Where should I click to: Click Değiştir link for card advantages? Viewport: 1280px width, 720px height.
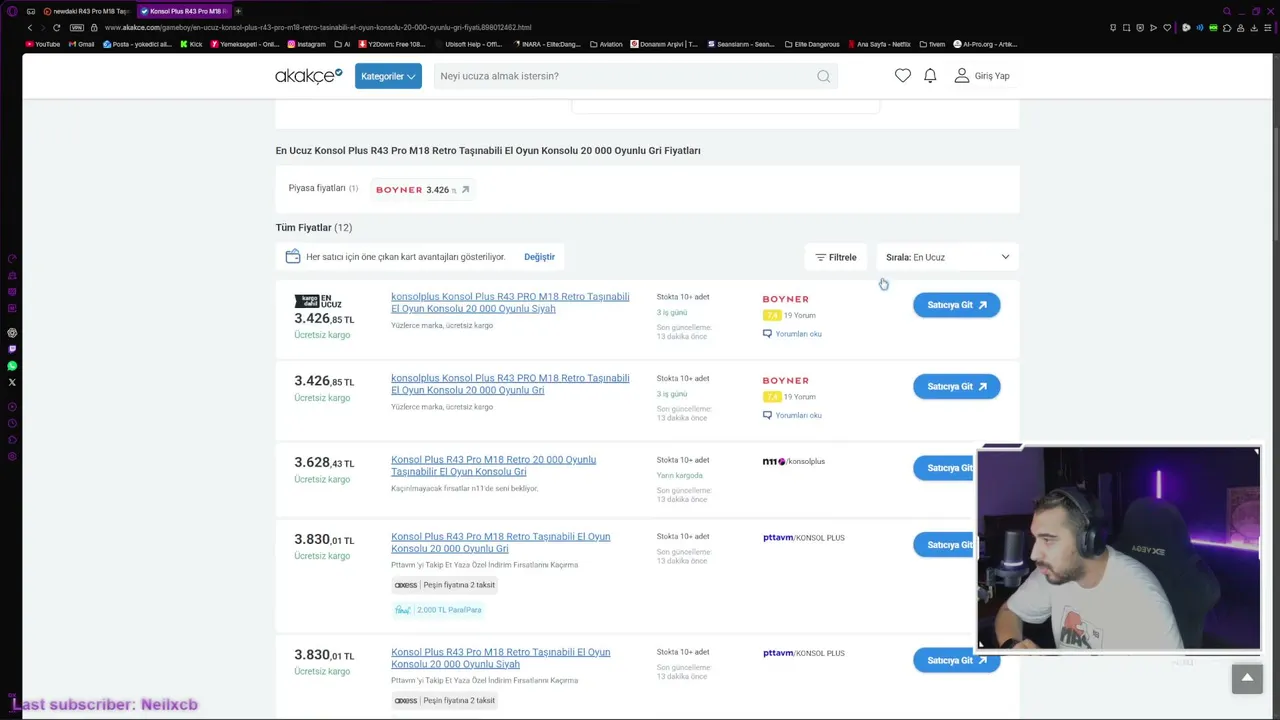[x=539, y=257]
